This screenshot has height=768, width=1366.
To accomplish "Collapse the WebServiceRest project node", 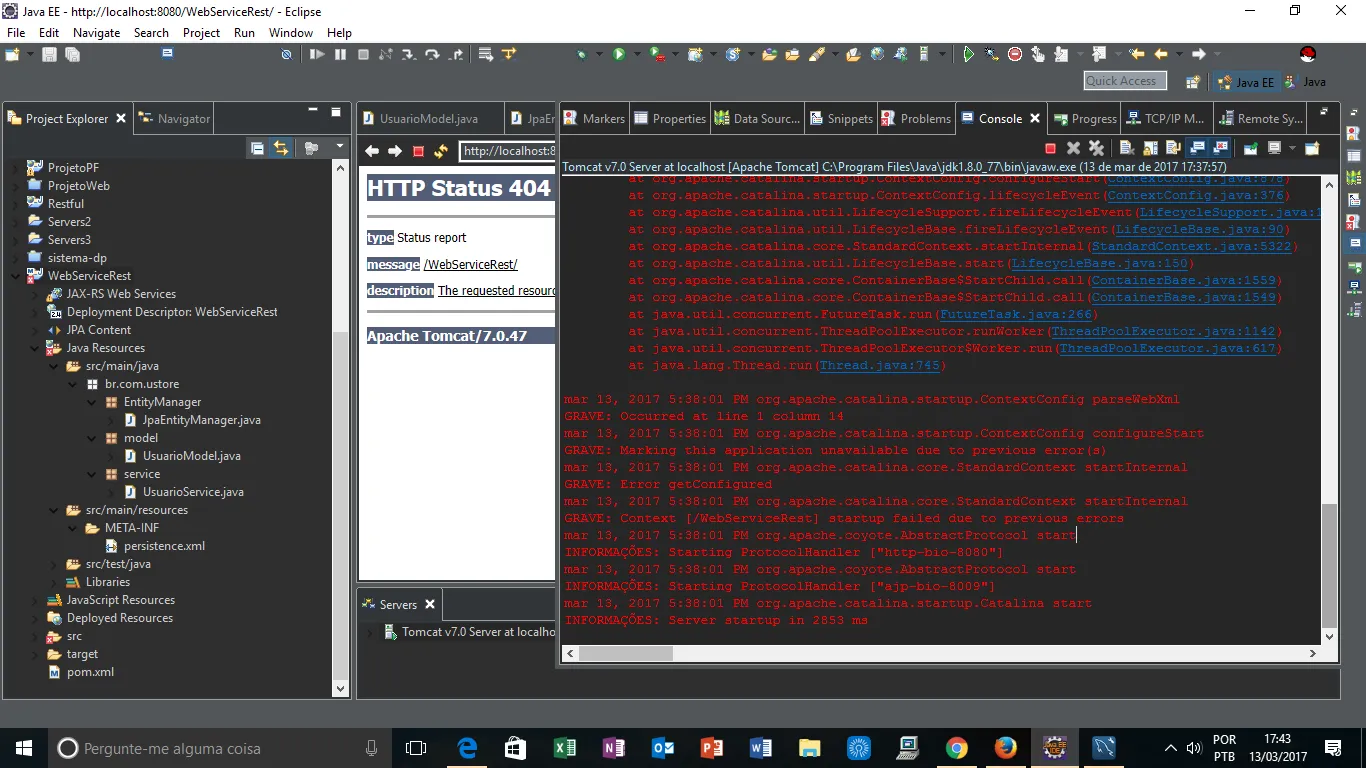I will coord(15,276).
